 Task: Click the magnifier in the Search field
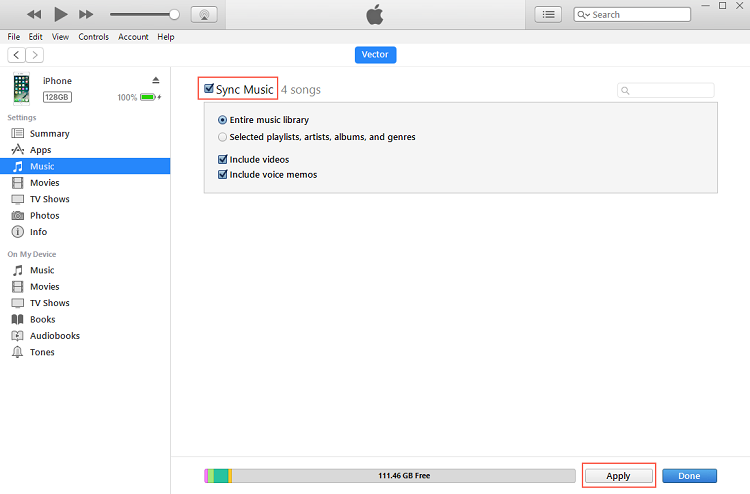coord(583,15)
